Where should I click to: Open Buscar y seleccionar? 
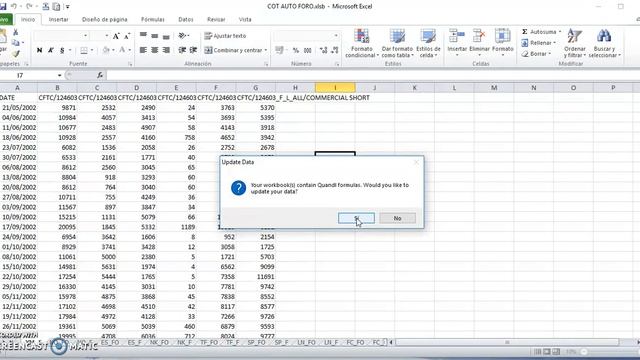pyautogui.click(x=604, y=43)
